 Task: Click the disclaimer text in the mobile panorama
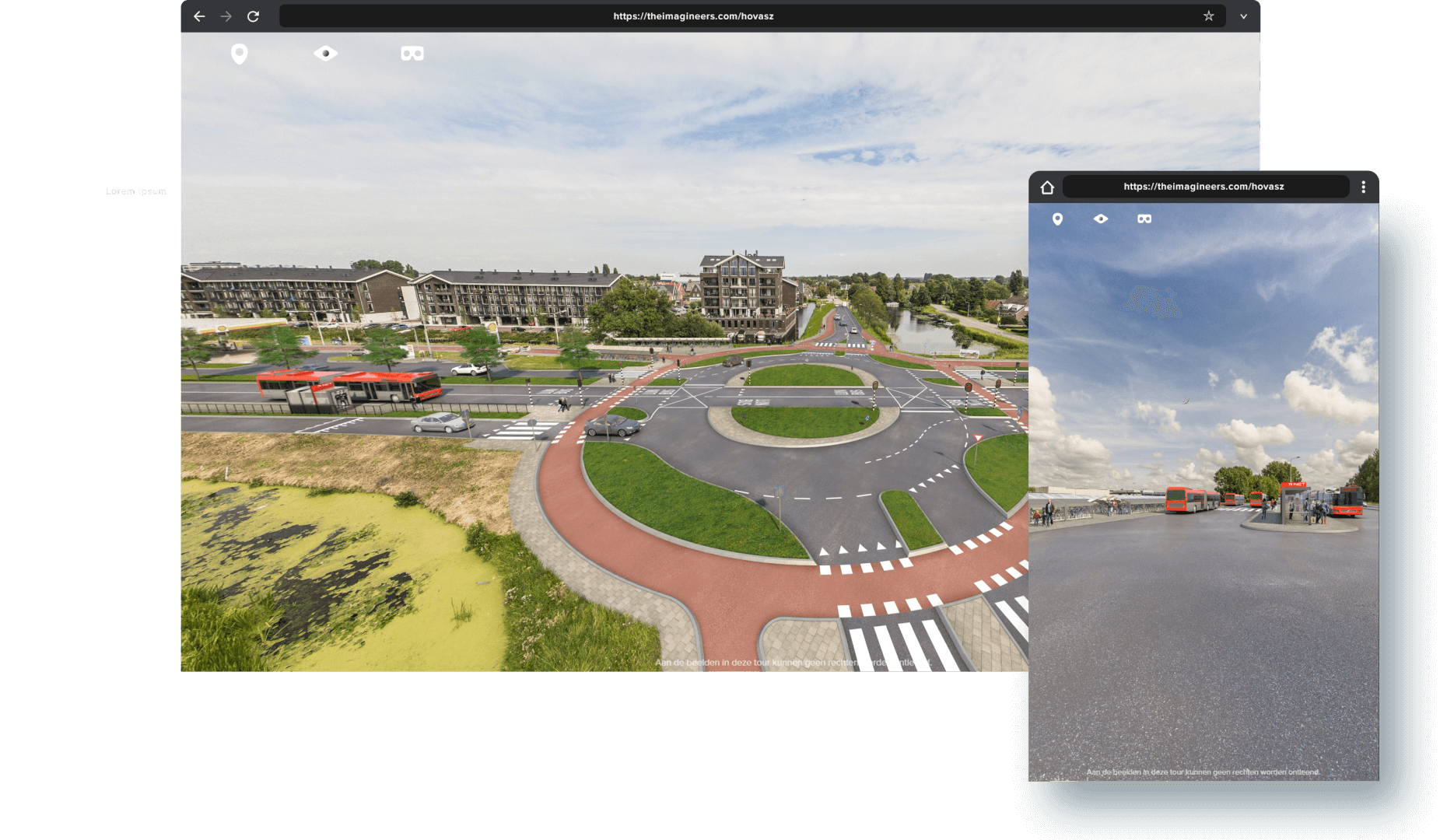pos(1203,772)
